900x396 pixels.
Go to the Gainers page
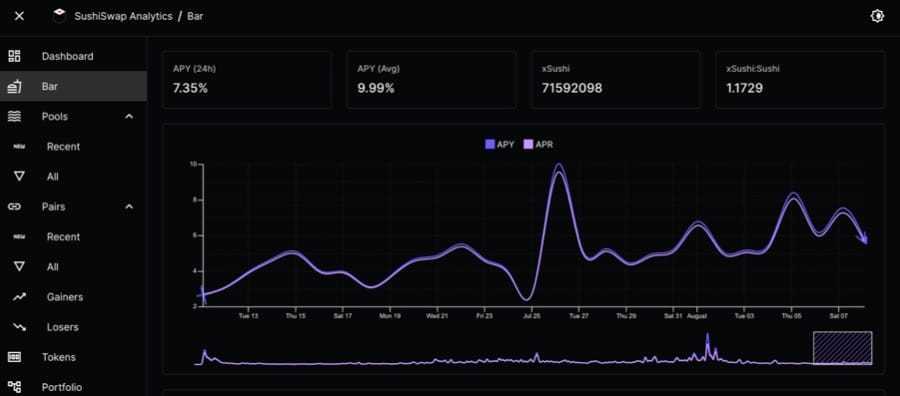(65, 297)
